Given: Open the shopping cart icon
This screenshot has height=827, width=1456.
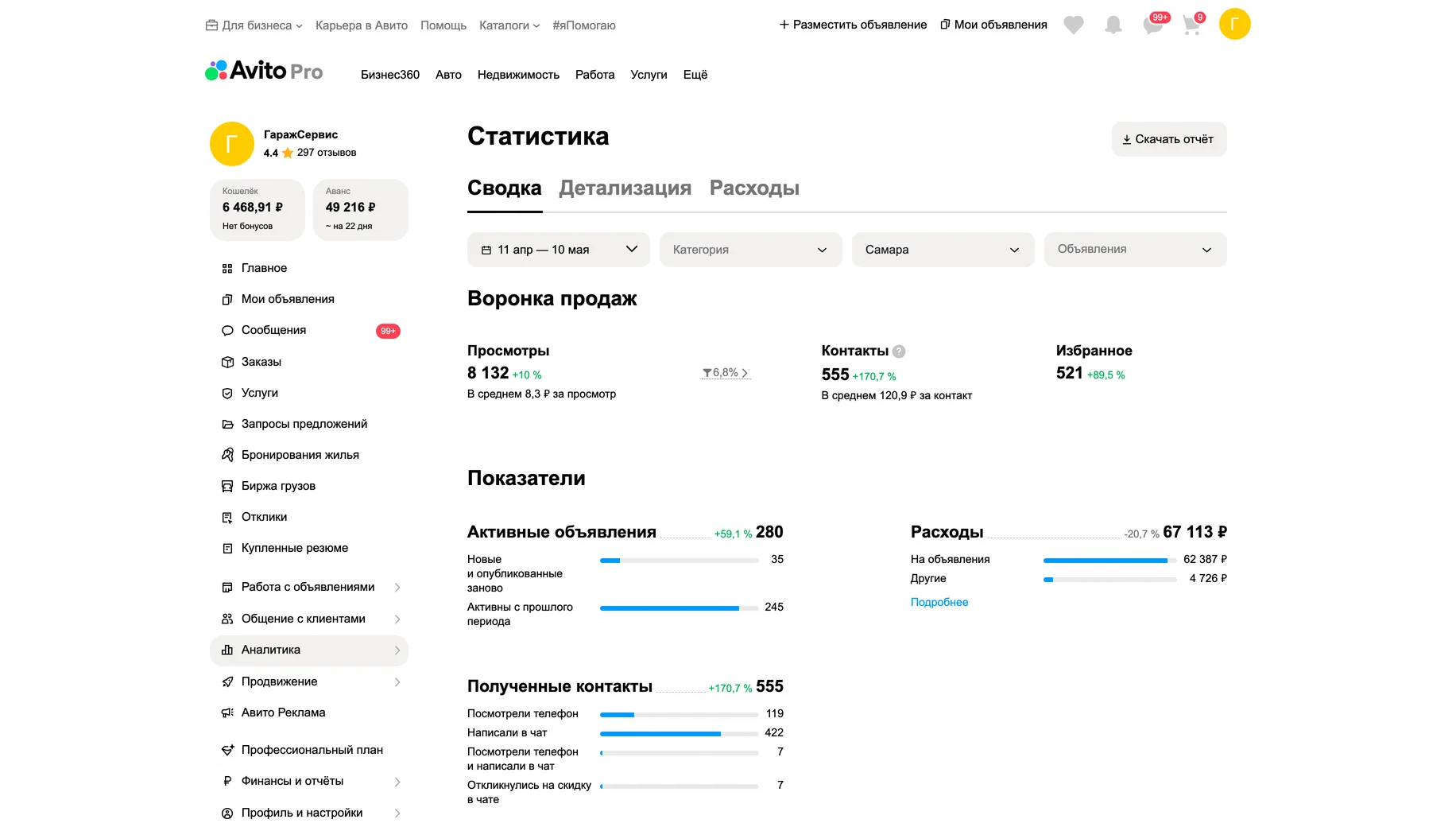Looking at the screenshot, I should [x=1191, y=25].
